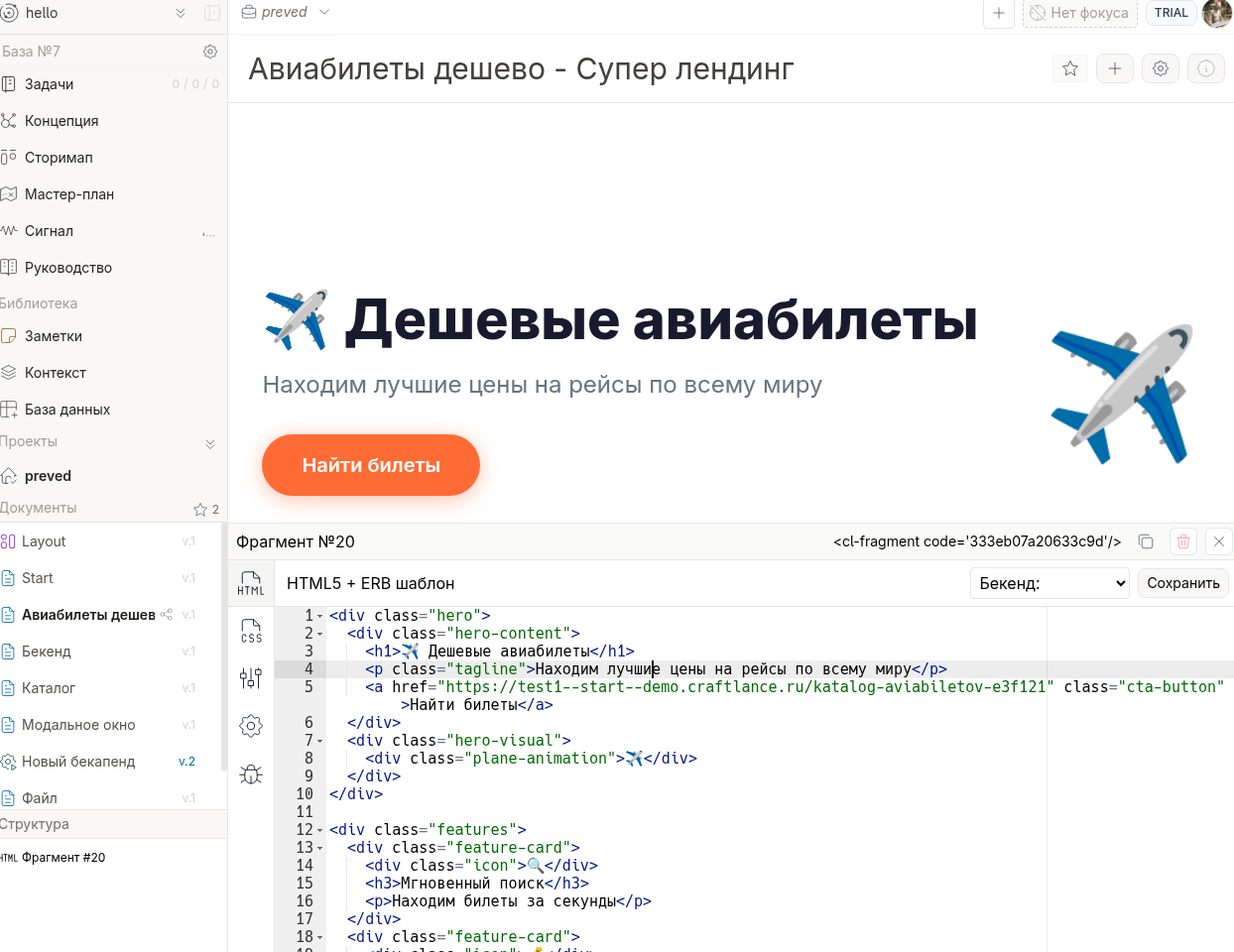
Task: Switch to the CSS editor icon
Action: (251, 631)
